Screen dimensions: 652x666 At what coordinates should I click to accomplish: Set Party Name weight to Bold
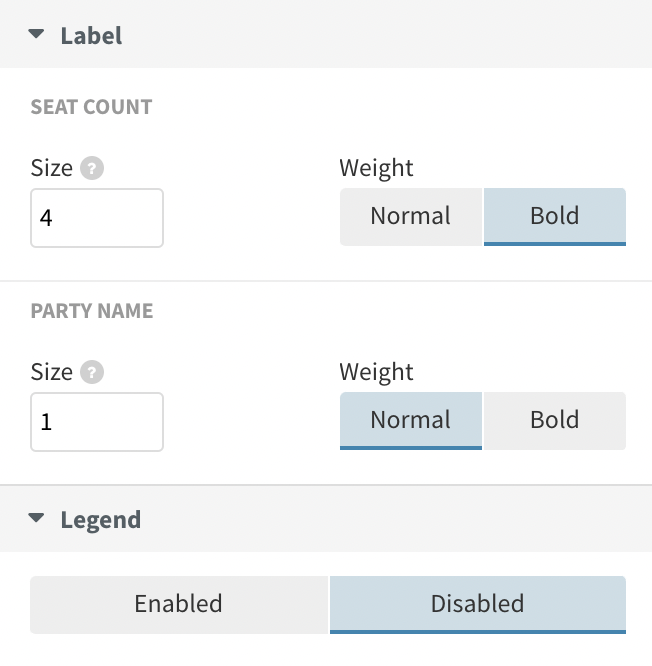click(x=555, y=420)
